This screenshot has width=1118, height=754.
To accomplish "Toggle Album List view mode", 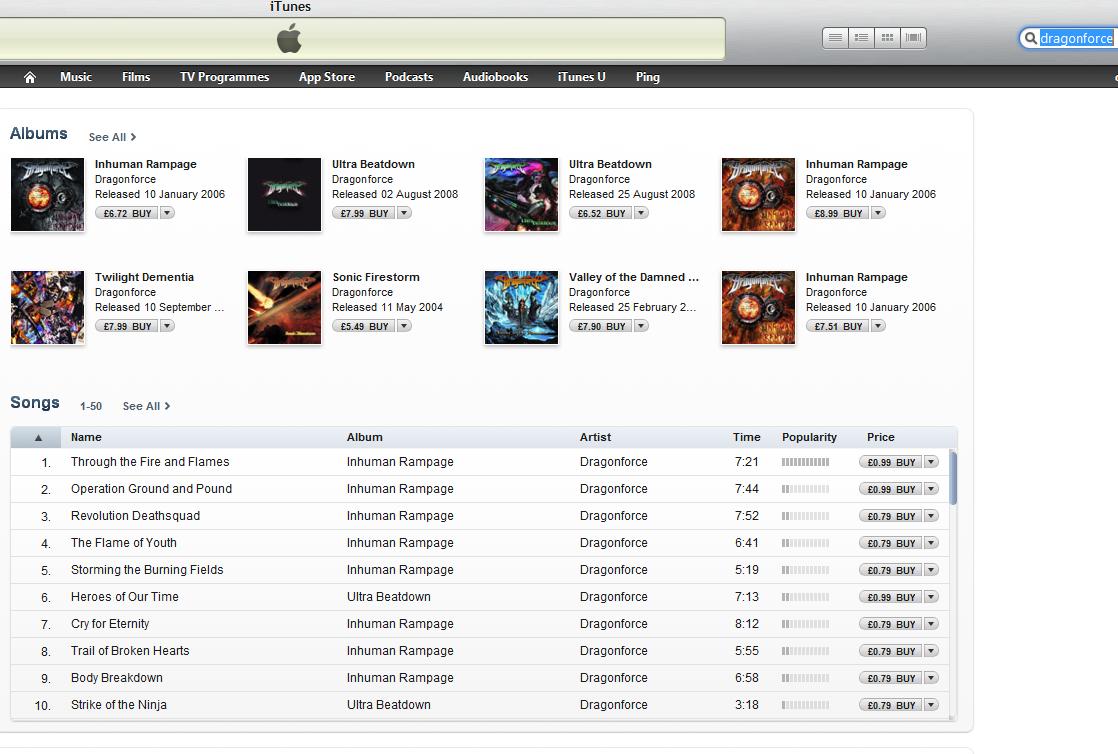I will click(861, 37).
